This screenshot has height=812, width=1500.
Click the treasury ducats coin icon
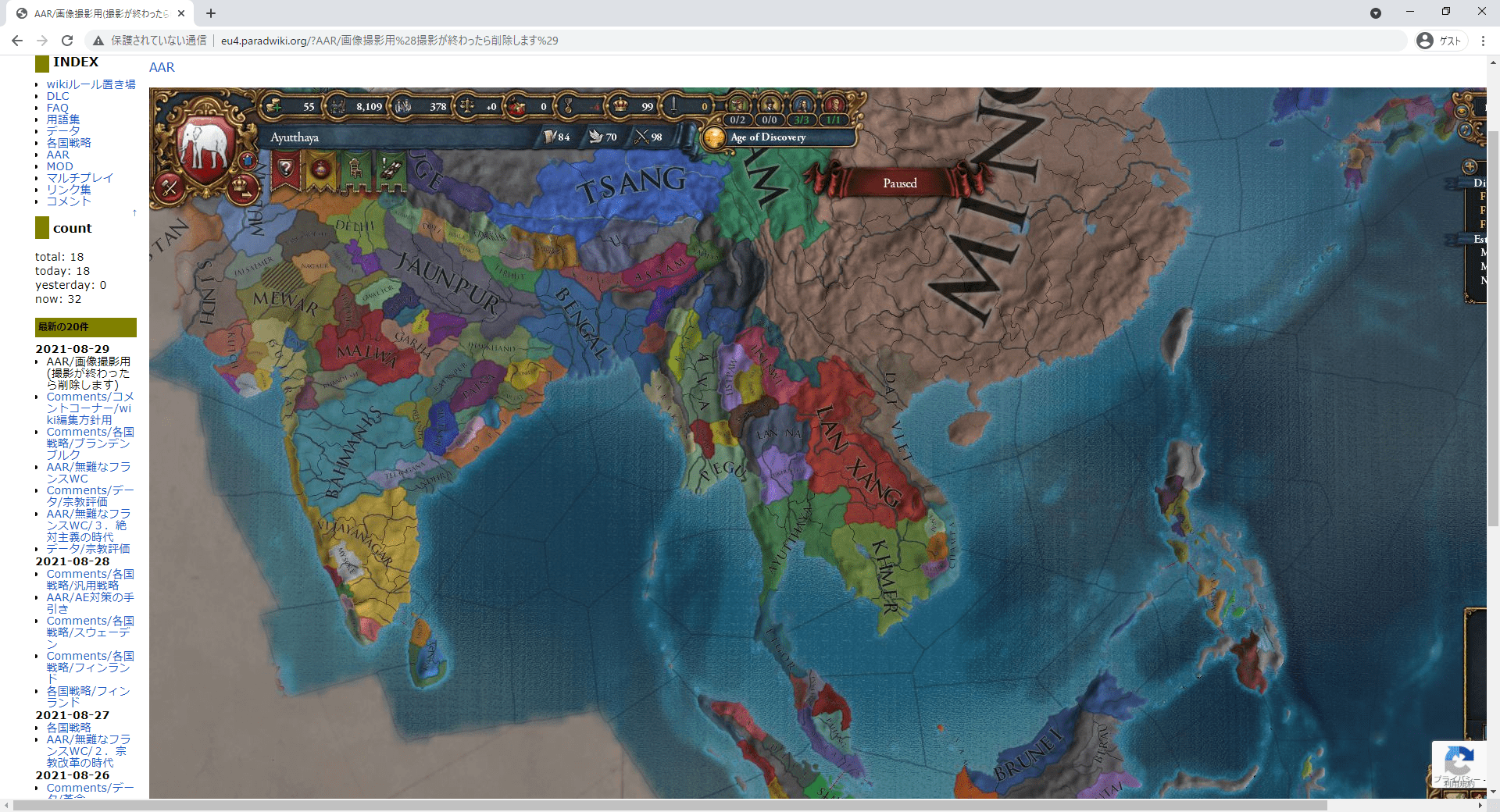coord(273,106)
